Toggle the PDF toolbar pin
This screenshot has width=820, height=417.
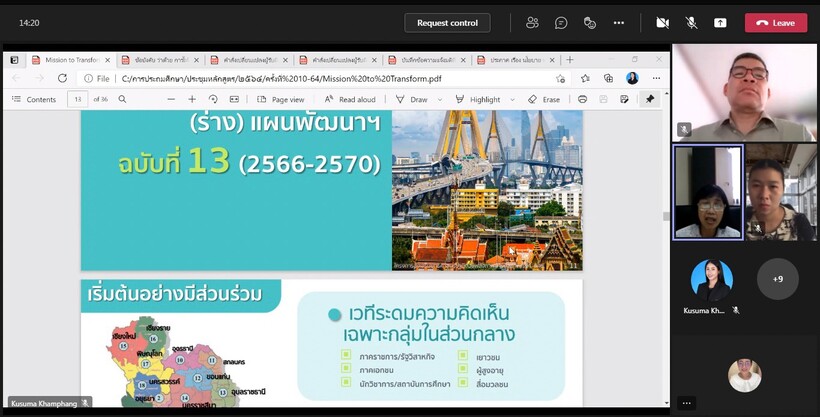point(650,99)
